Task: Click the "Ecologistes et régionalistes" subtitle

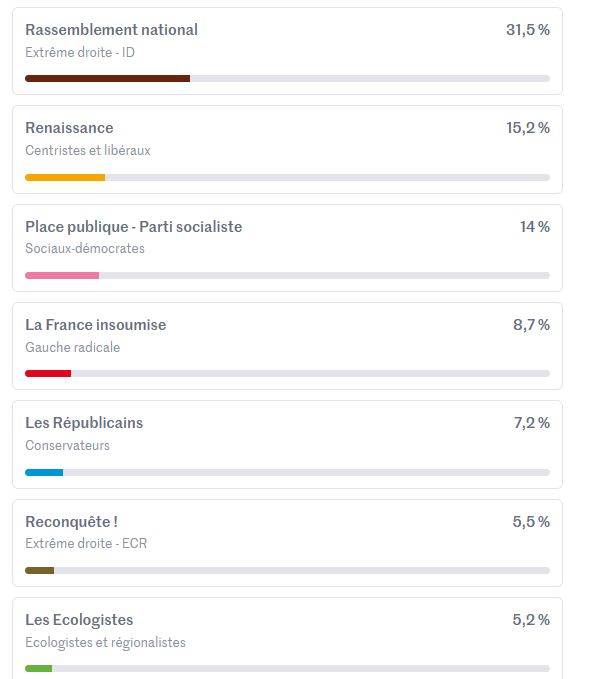Action: coord(105,642)
